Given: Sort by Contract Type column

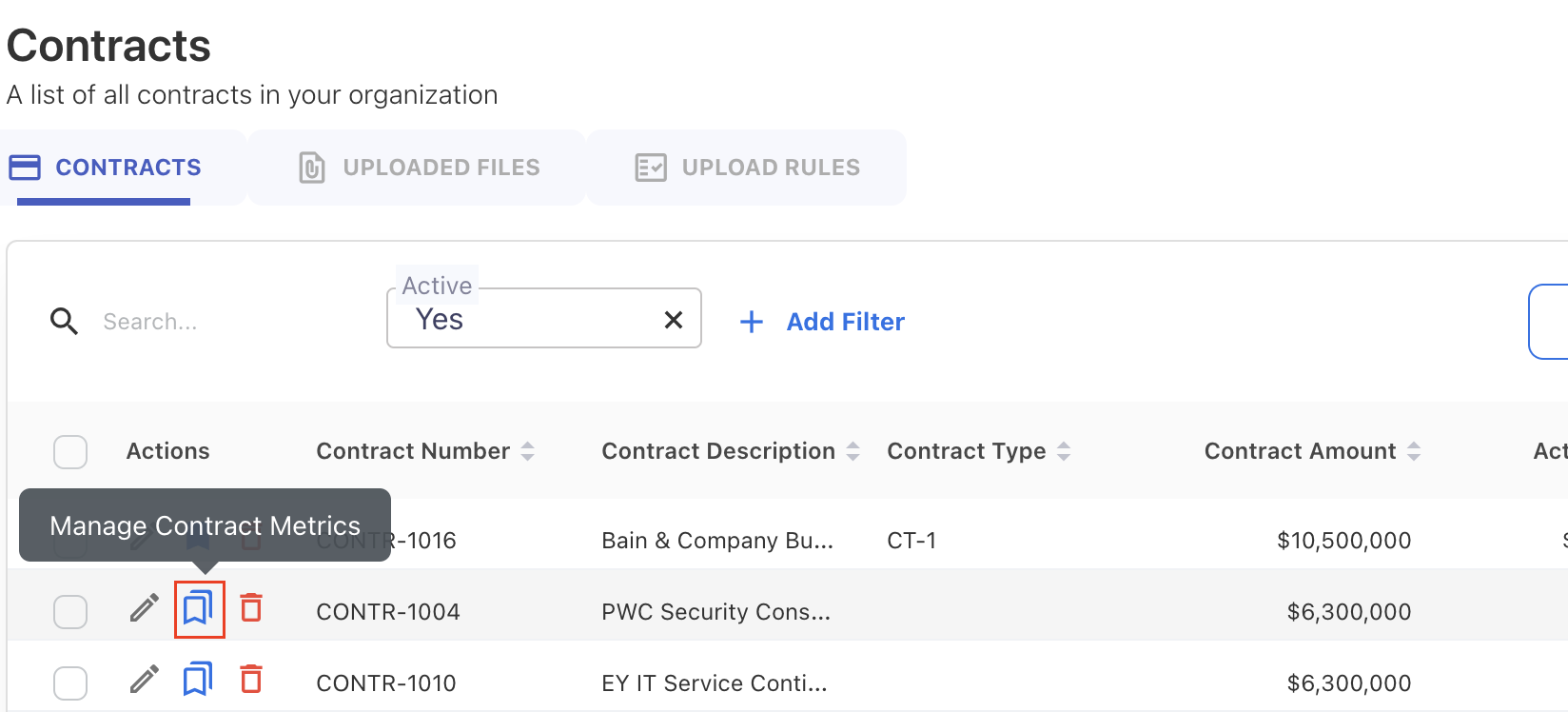Looking at the screenshot, I should [x=1064, y=451].
